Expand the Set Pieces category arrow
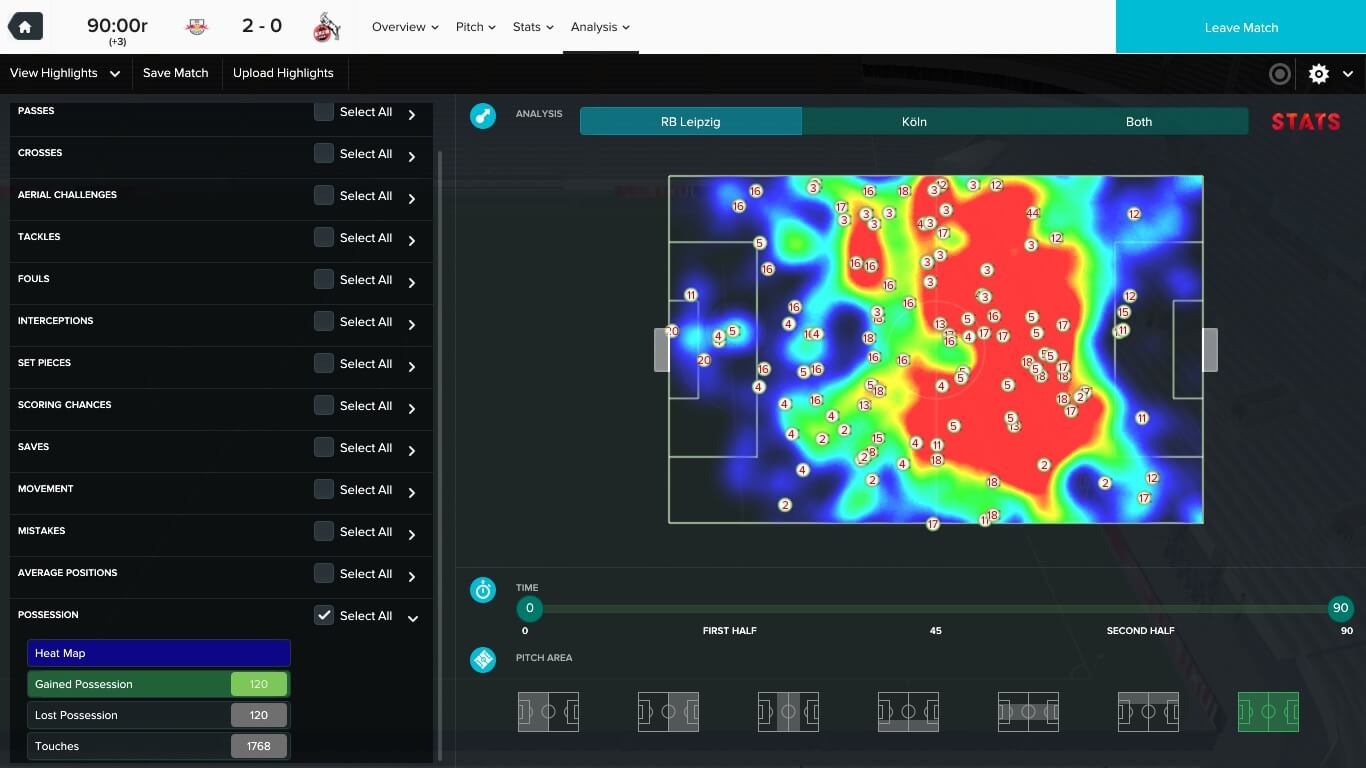This screenshot has height=768, width=1366. point(412,367)
